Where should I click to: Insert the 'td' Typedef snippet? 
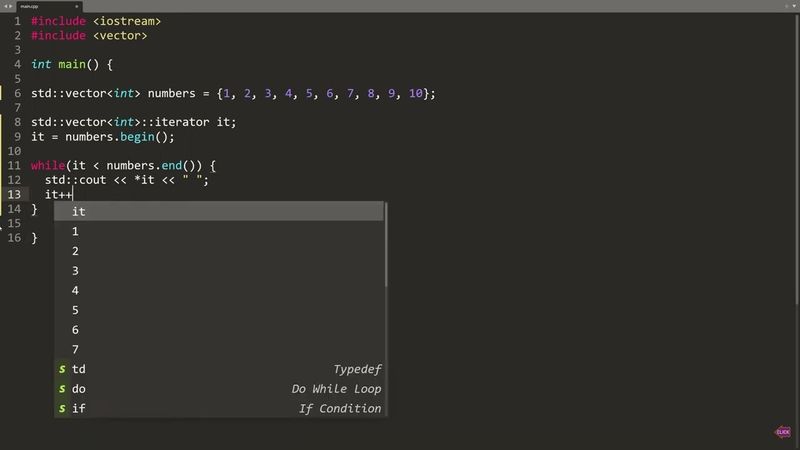[219, 369]
